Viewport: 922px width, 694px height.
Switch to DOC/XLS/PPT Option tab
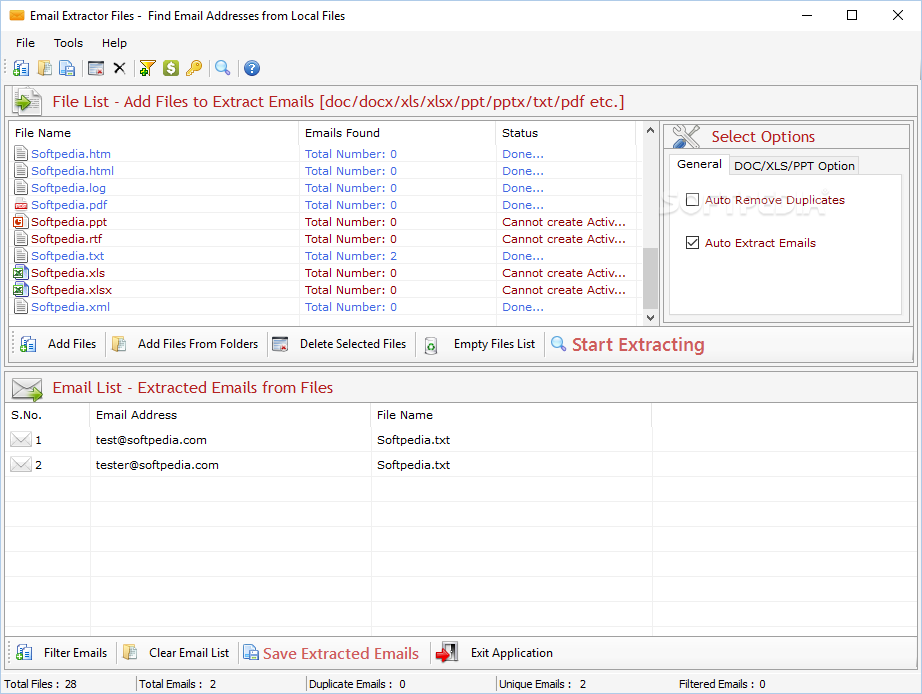794,166
